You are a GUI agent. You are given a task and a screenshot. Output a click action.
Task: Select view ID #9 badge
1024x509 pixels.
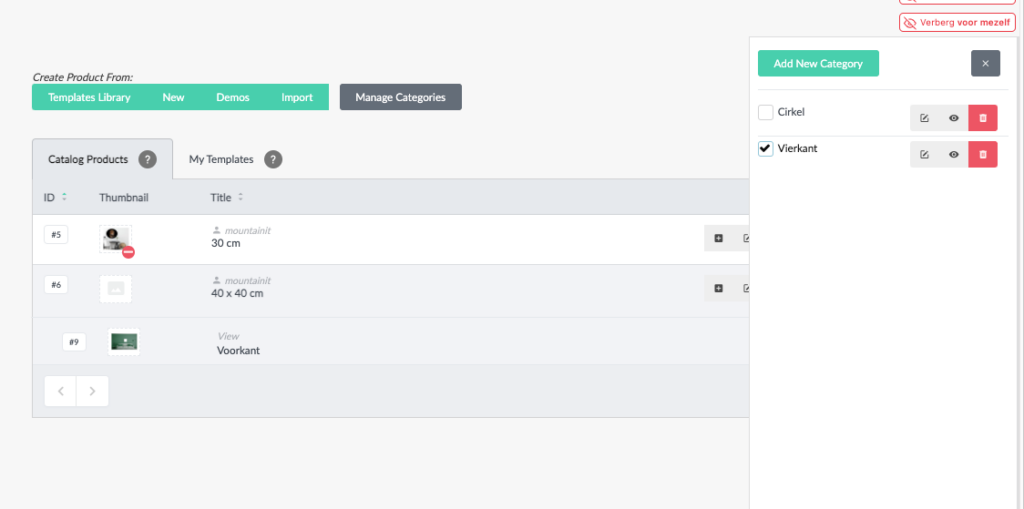pyautogui.click(x=74, y=342)
